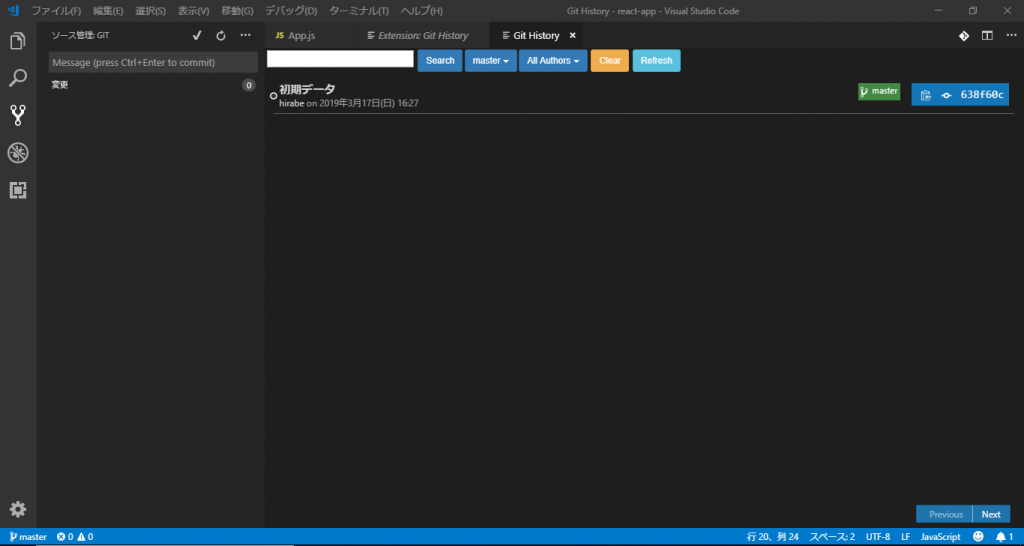Open the 選択(S) menu

tap(150, 11)
